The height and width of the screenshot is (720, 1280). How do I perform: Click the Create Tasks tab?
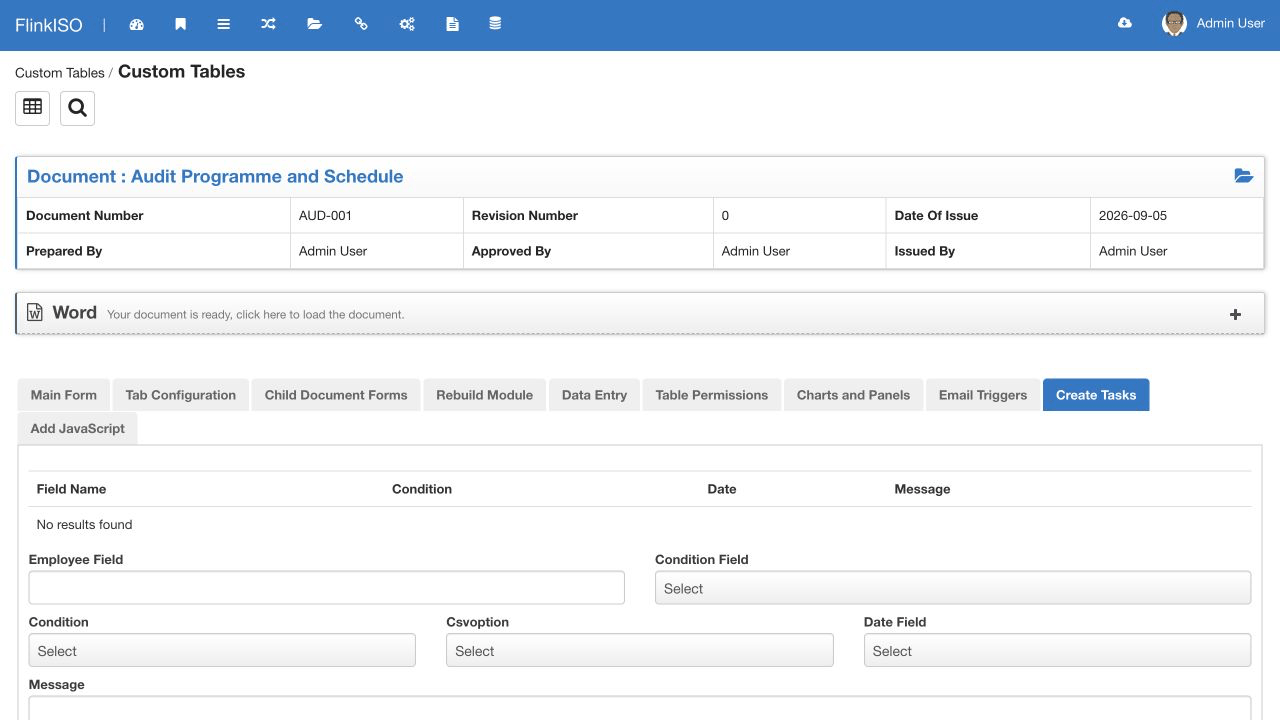point(1096,395)
